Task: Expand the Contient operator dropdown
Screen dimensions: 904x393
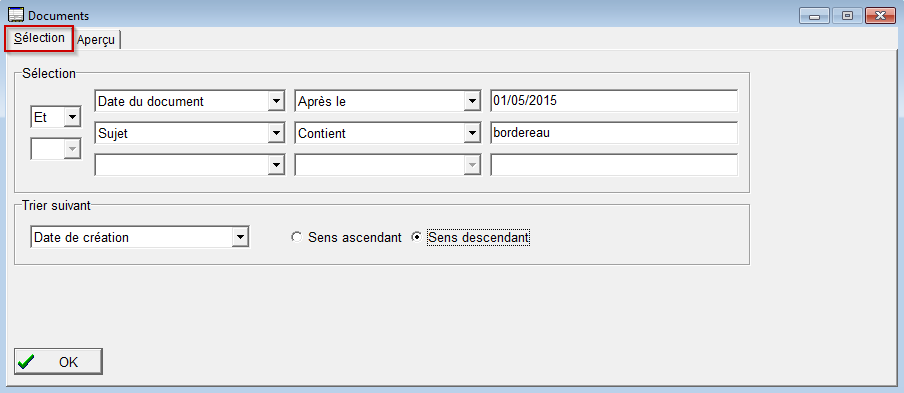Action: click(x=387, y=134)
